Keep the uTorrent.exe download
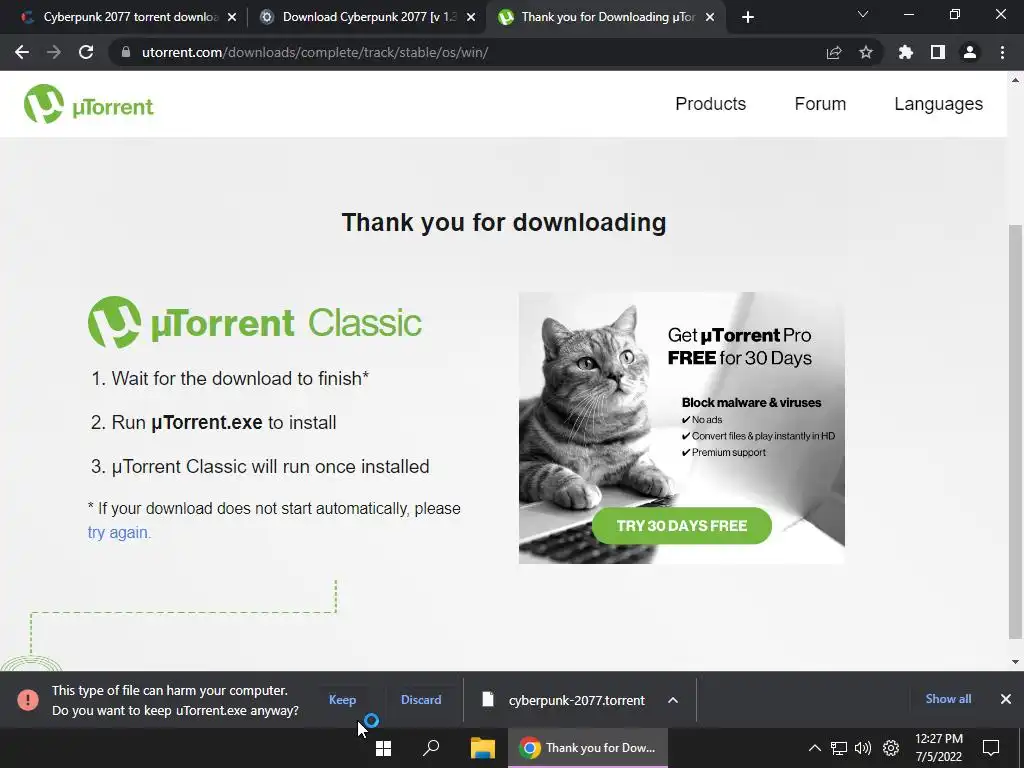This screenshot has height=768, width=1024. point(342,700)
